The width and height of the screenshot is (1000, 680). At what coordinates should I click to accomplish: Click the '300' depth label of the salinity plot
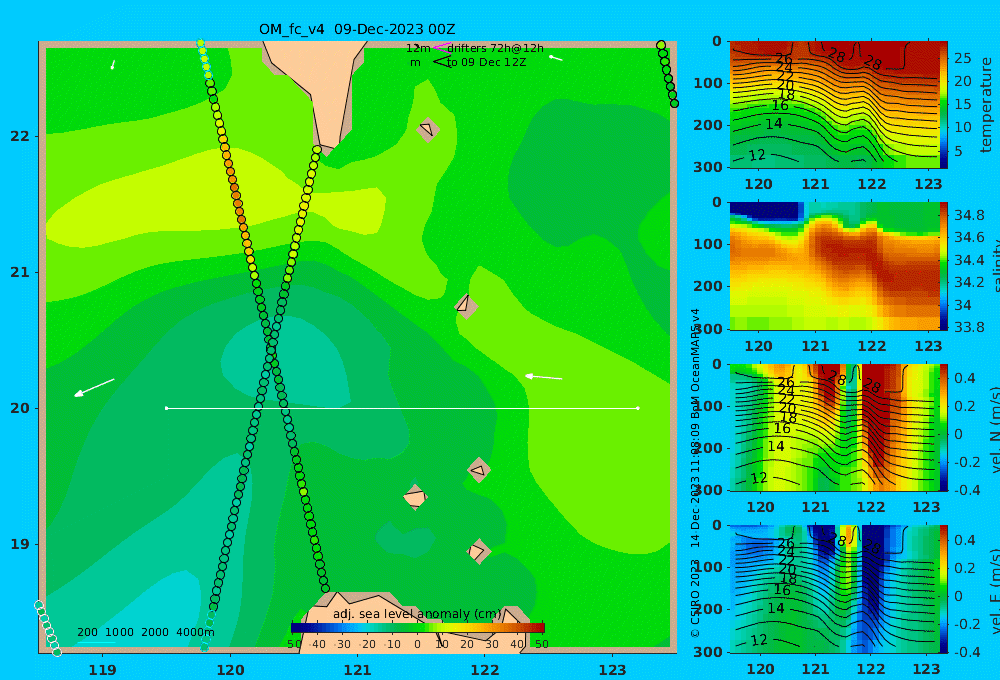[x=708, y=329]
